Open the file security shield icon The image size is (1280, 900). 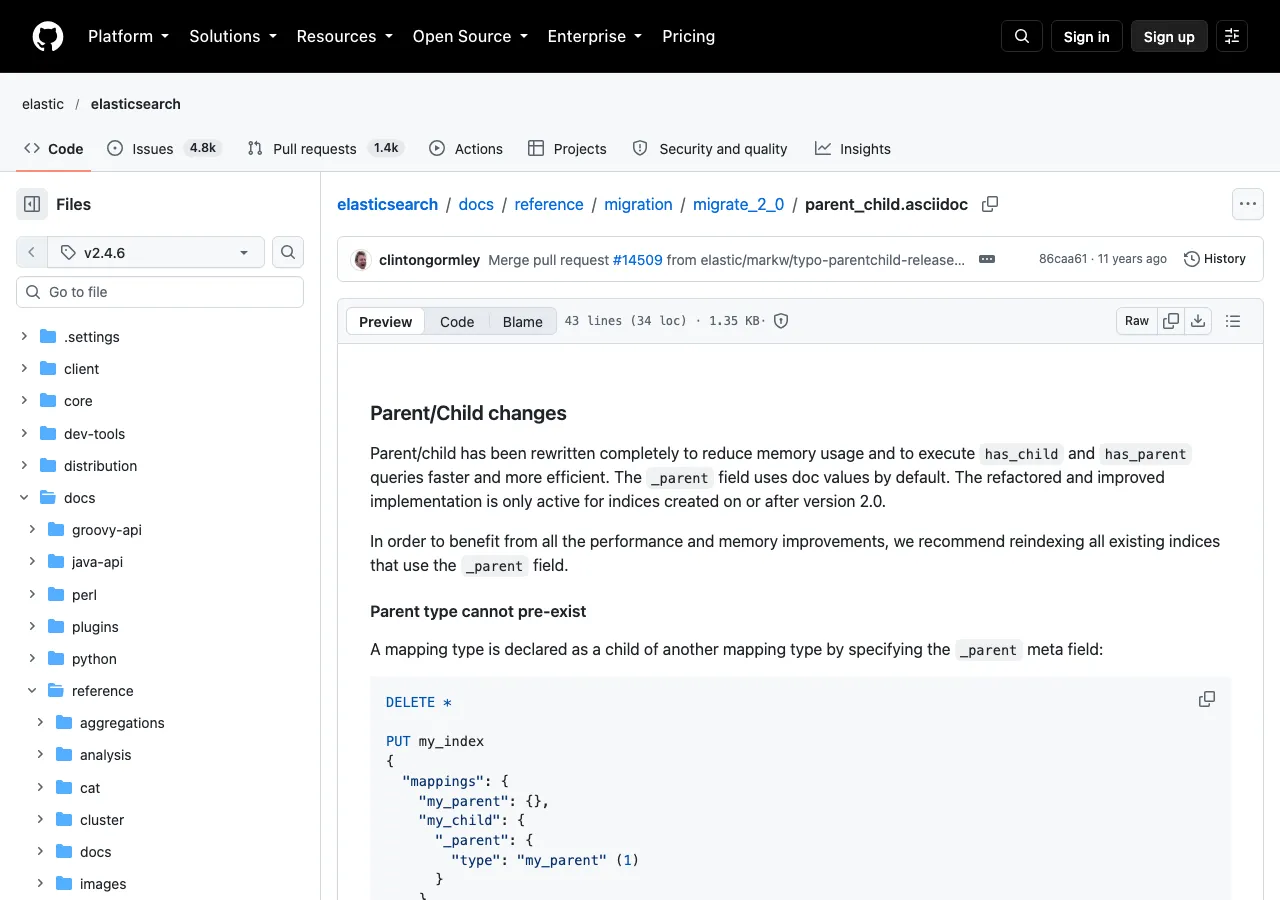click(x=782, y=321)
